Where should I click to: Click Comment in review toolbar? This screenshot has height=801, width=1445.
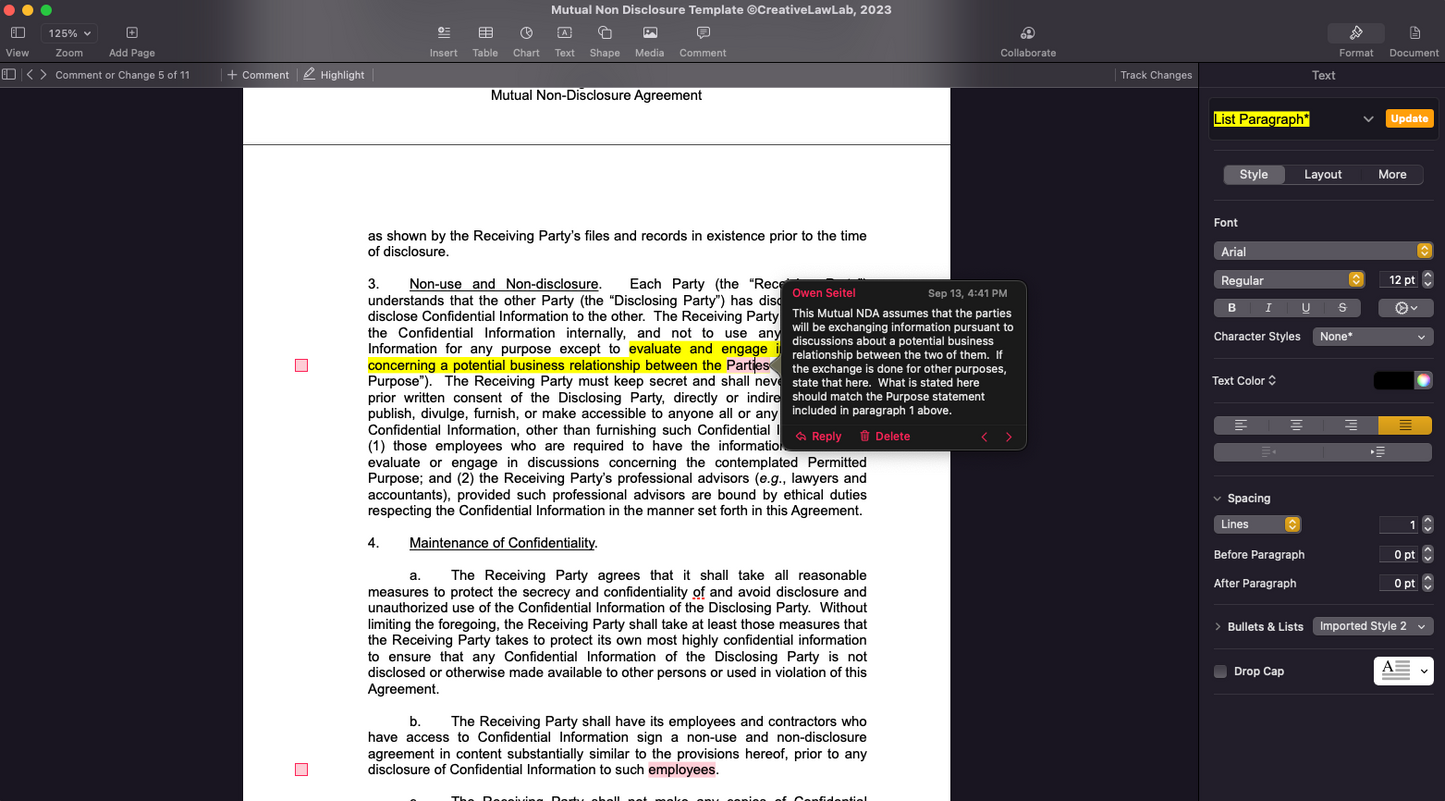click(258, 75)
